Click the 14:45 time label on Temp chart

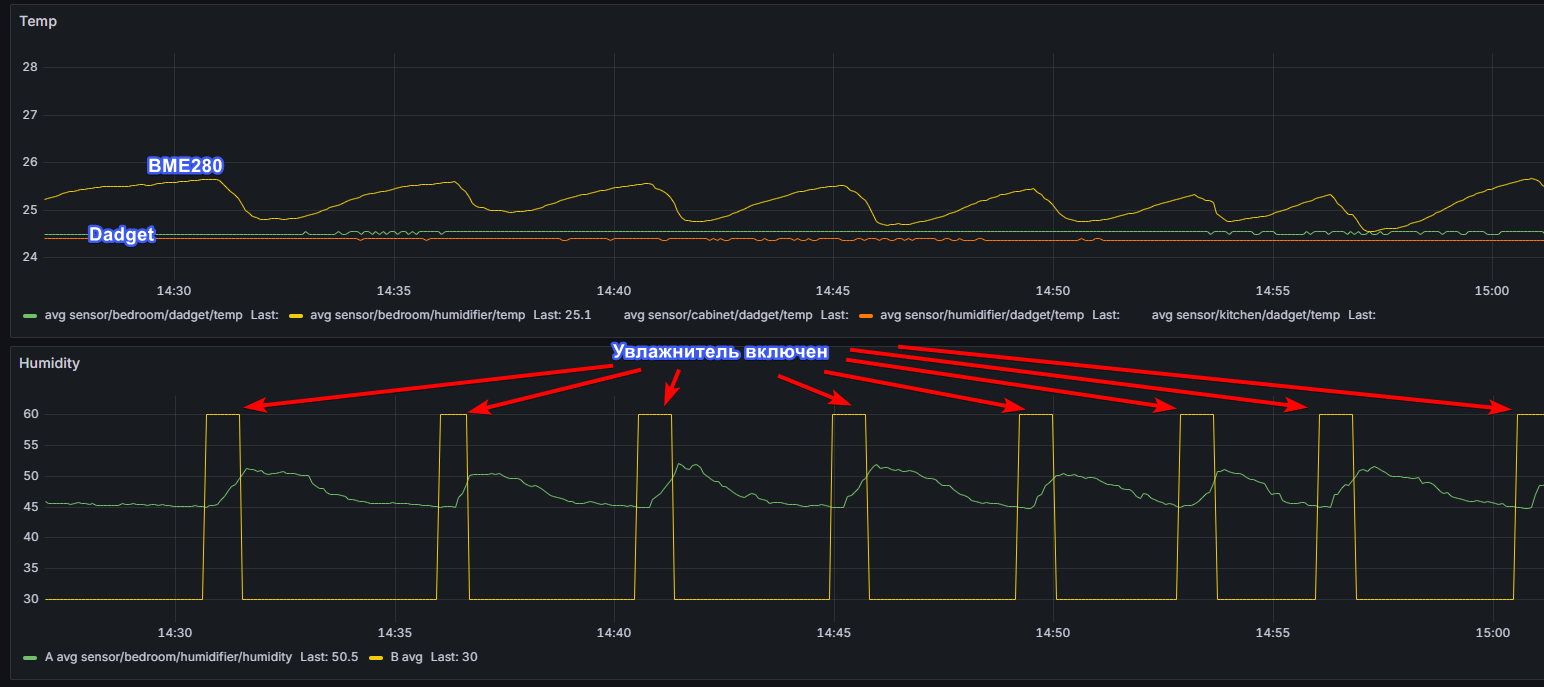point(833,291)
